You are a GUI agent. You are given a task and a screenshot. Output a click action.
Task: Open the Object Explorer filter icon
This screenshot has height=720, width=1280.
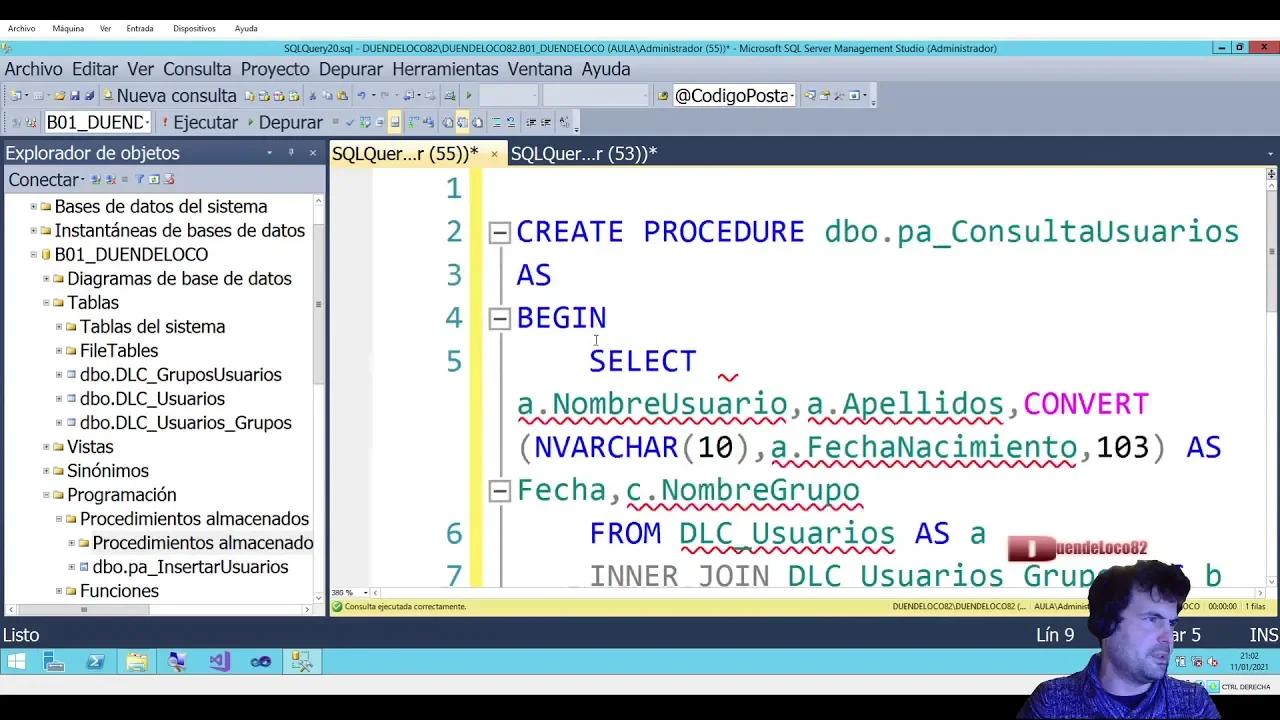point(141,179)
